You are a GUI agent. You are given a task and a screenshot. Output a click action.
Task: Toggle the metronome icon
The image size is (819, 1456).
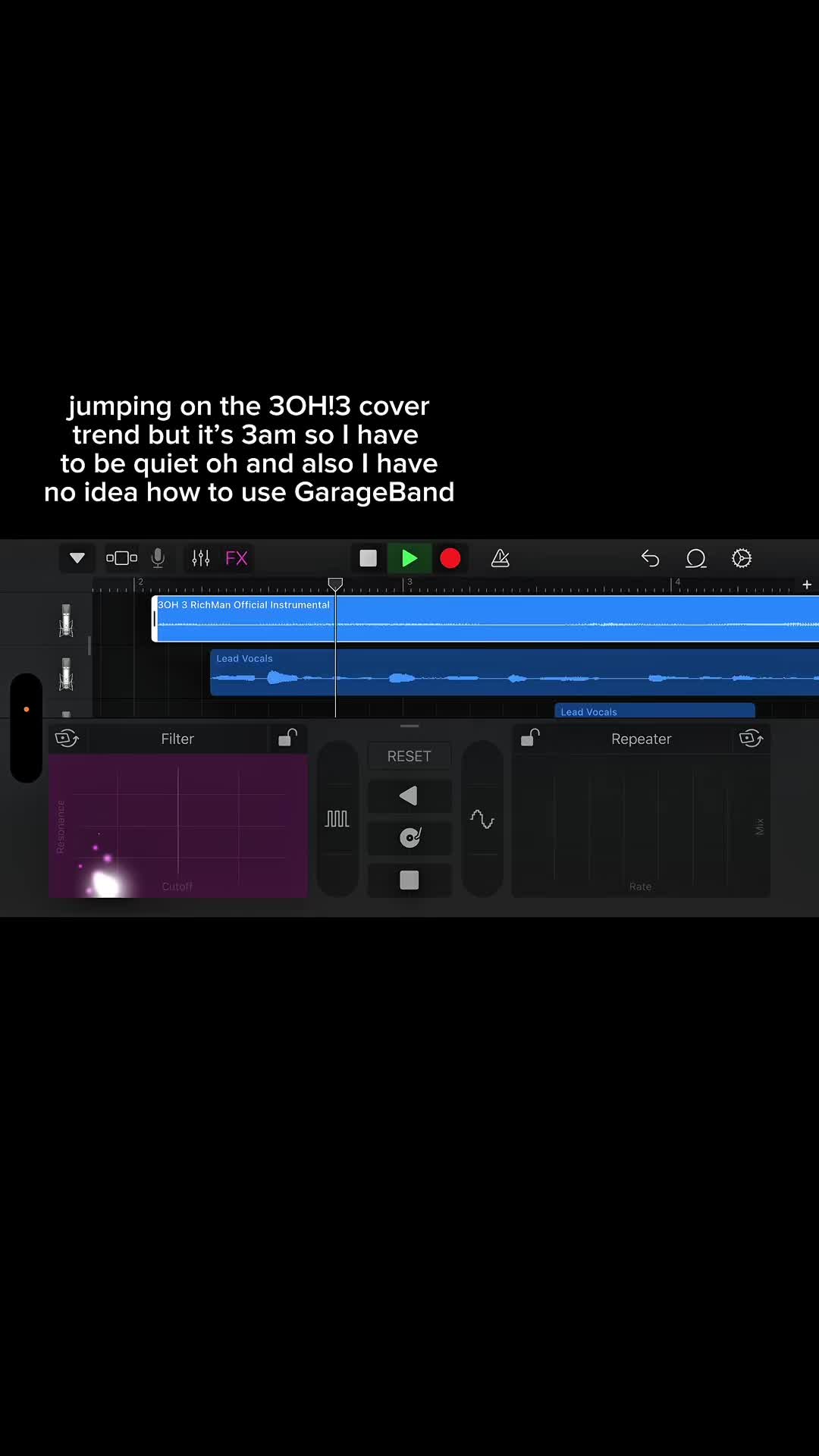[x=500, y=558]
